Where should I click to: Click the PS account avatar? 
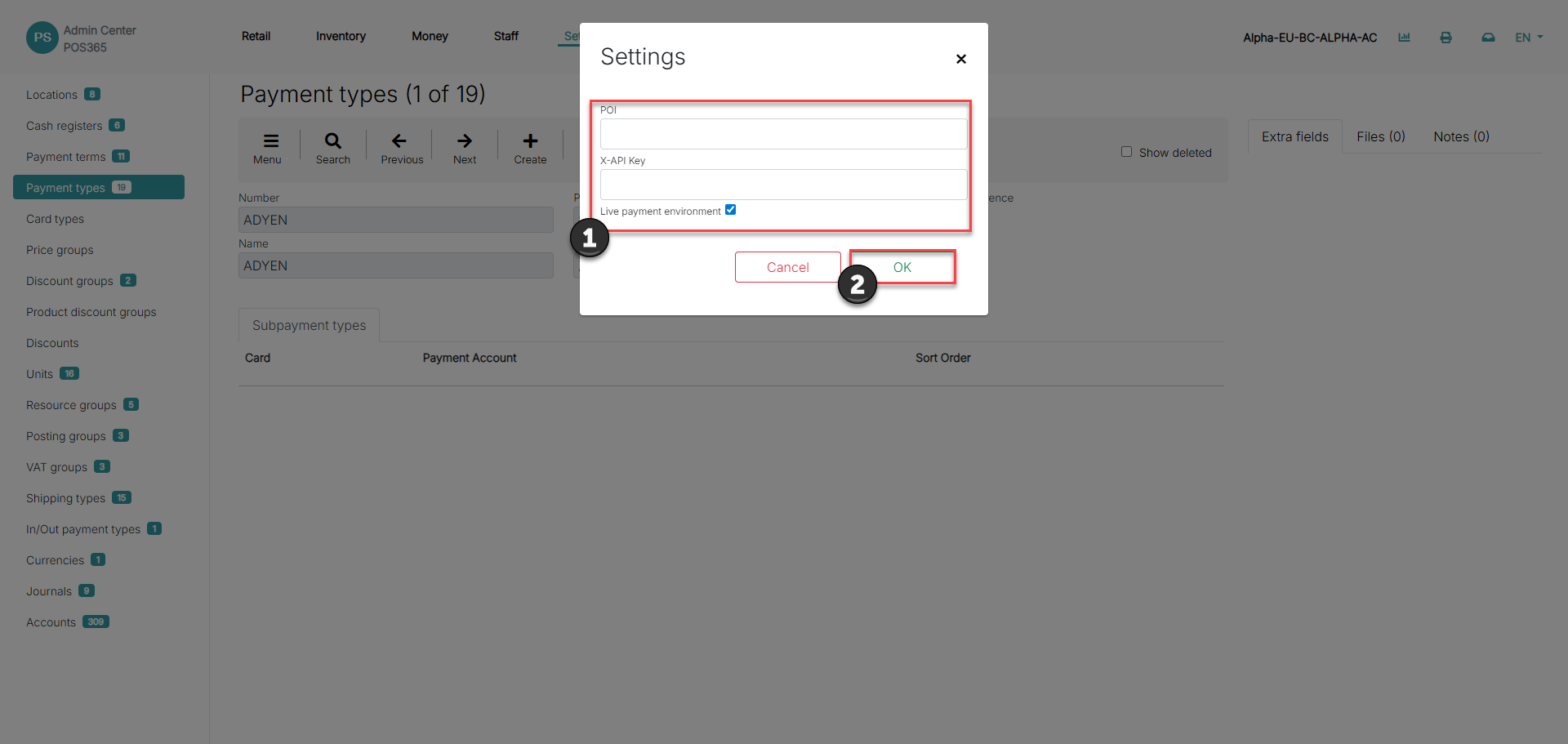tap(42, 38)
